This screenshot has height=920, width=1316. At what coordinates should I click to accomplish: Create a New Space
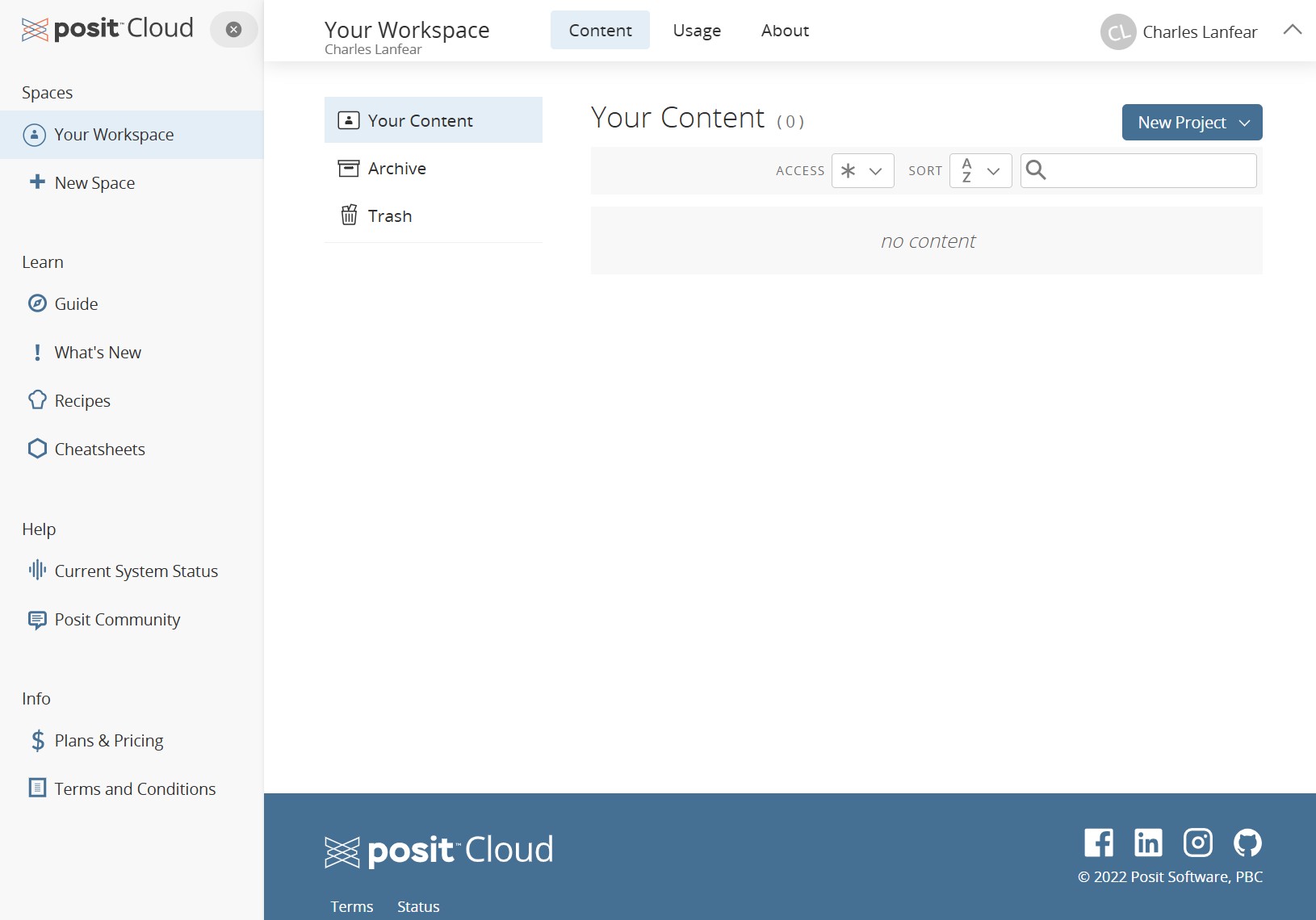tap(94, 183)
